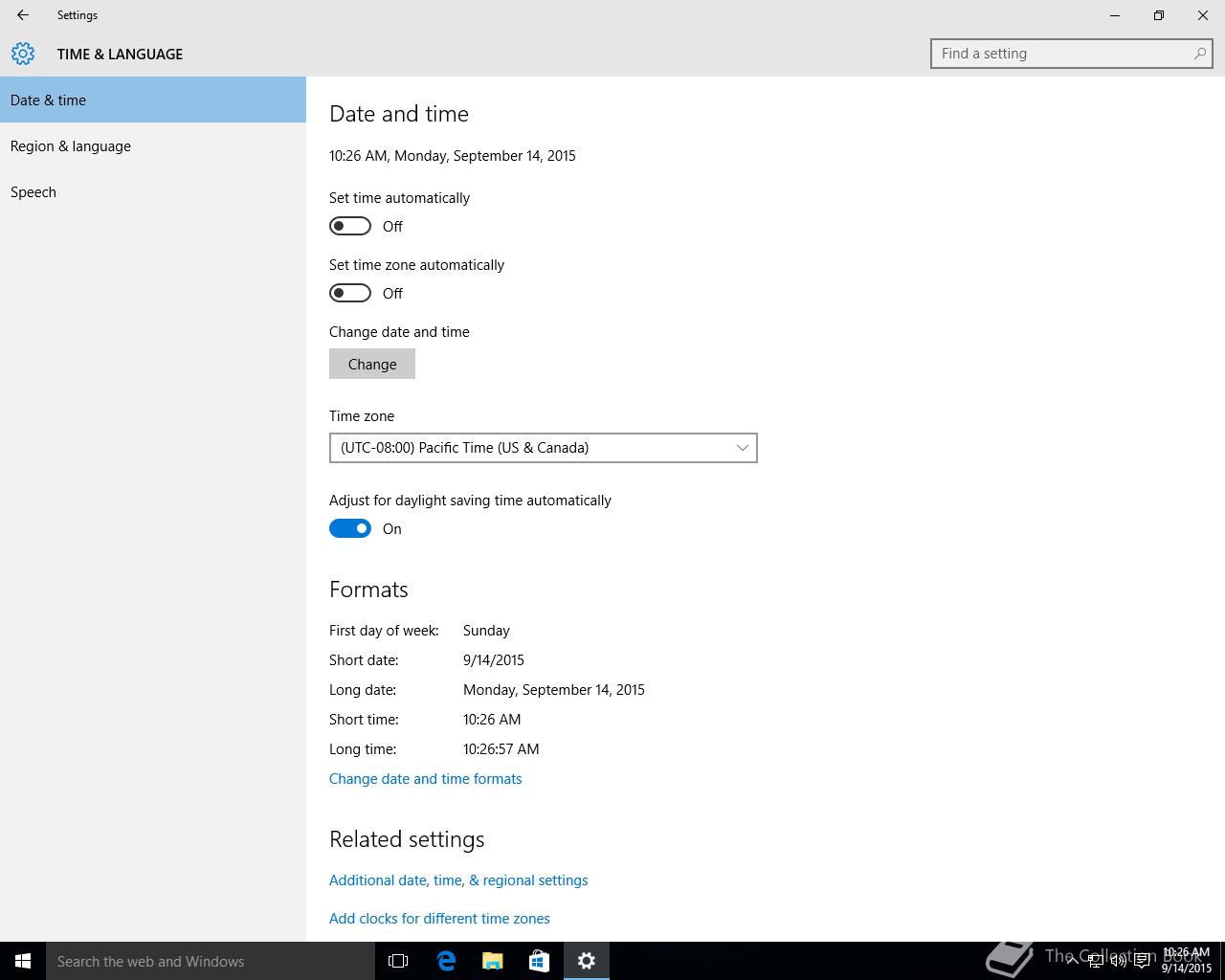Image resolution: width=1225 pixels, height=980 pixels.
Task: Click the Find a setting search box
Action: tap(1062, 54)
